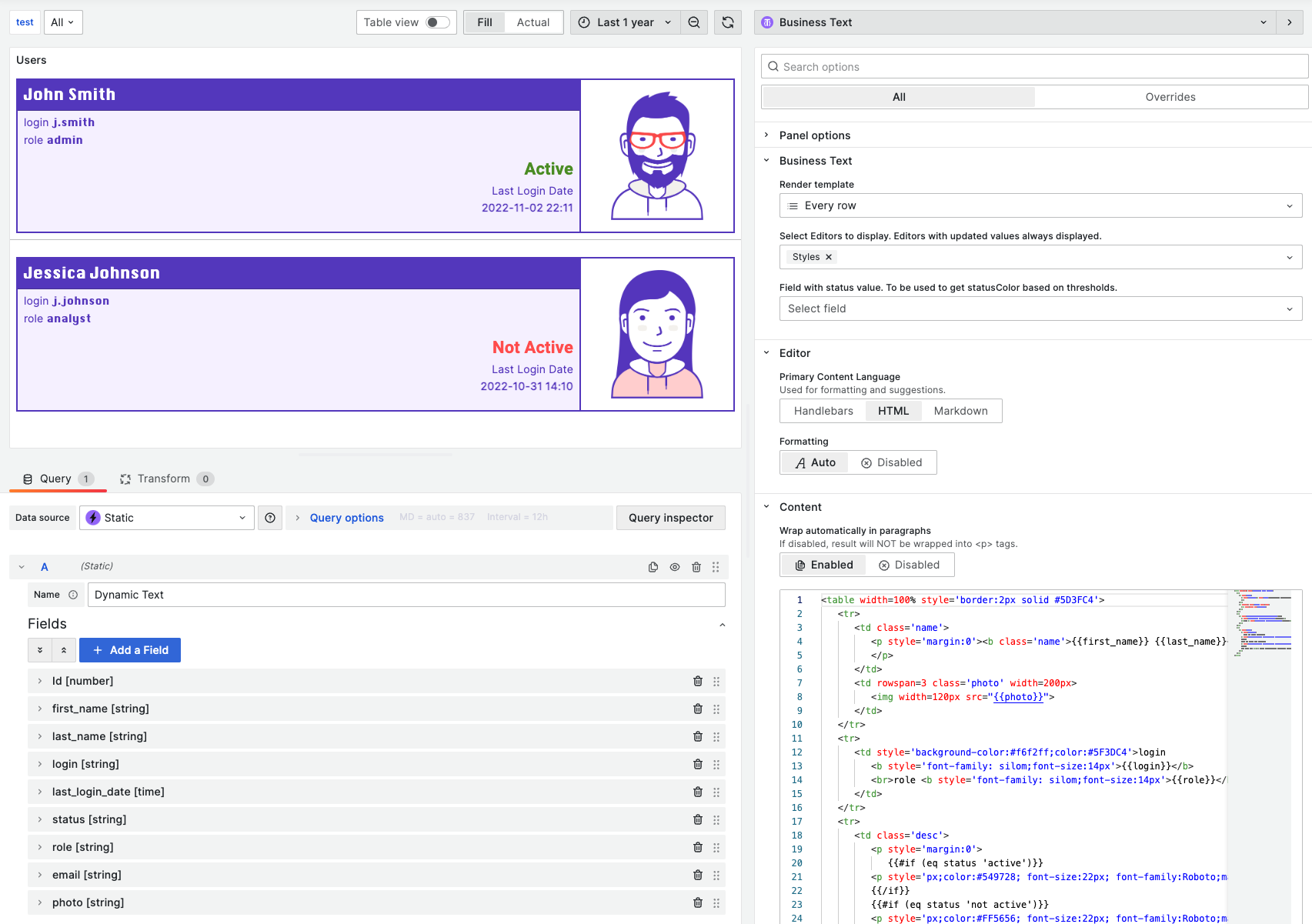
Task: Select the All options tab
Action: (x=899, y=97)
